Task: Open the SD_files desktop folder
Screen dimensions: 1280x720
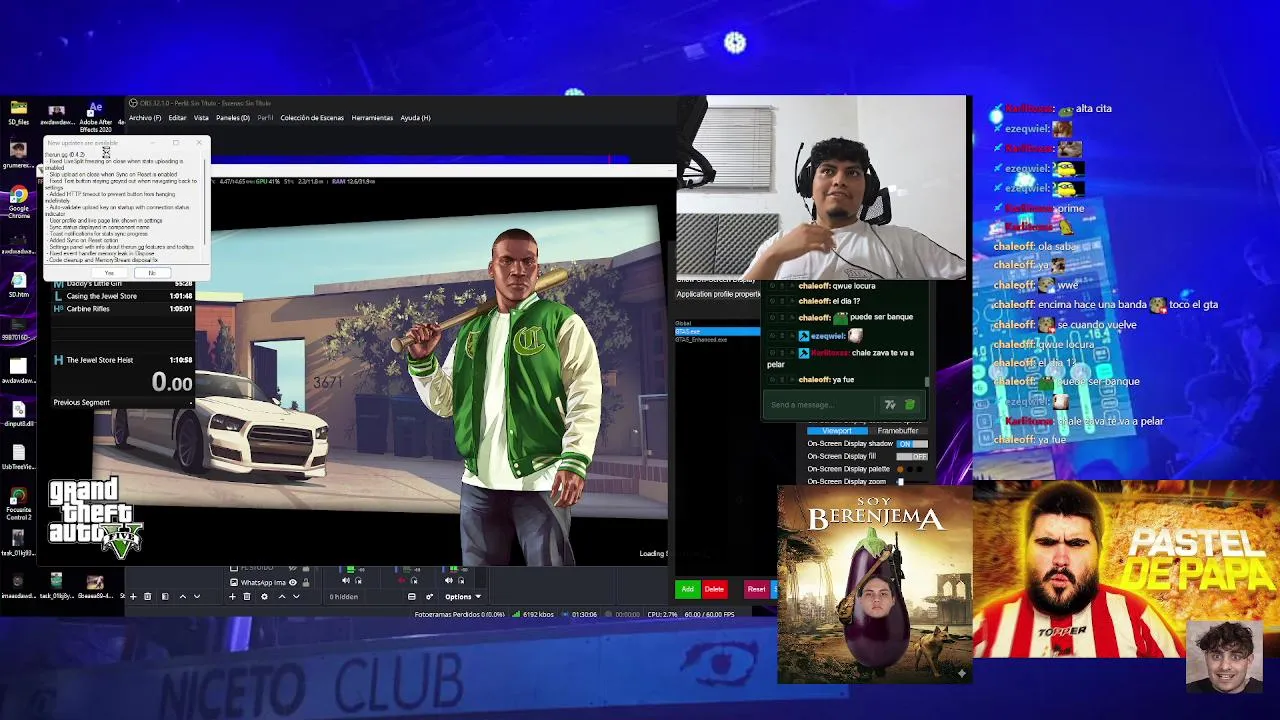Action: tap(18, 113)
